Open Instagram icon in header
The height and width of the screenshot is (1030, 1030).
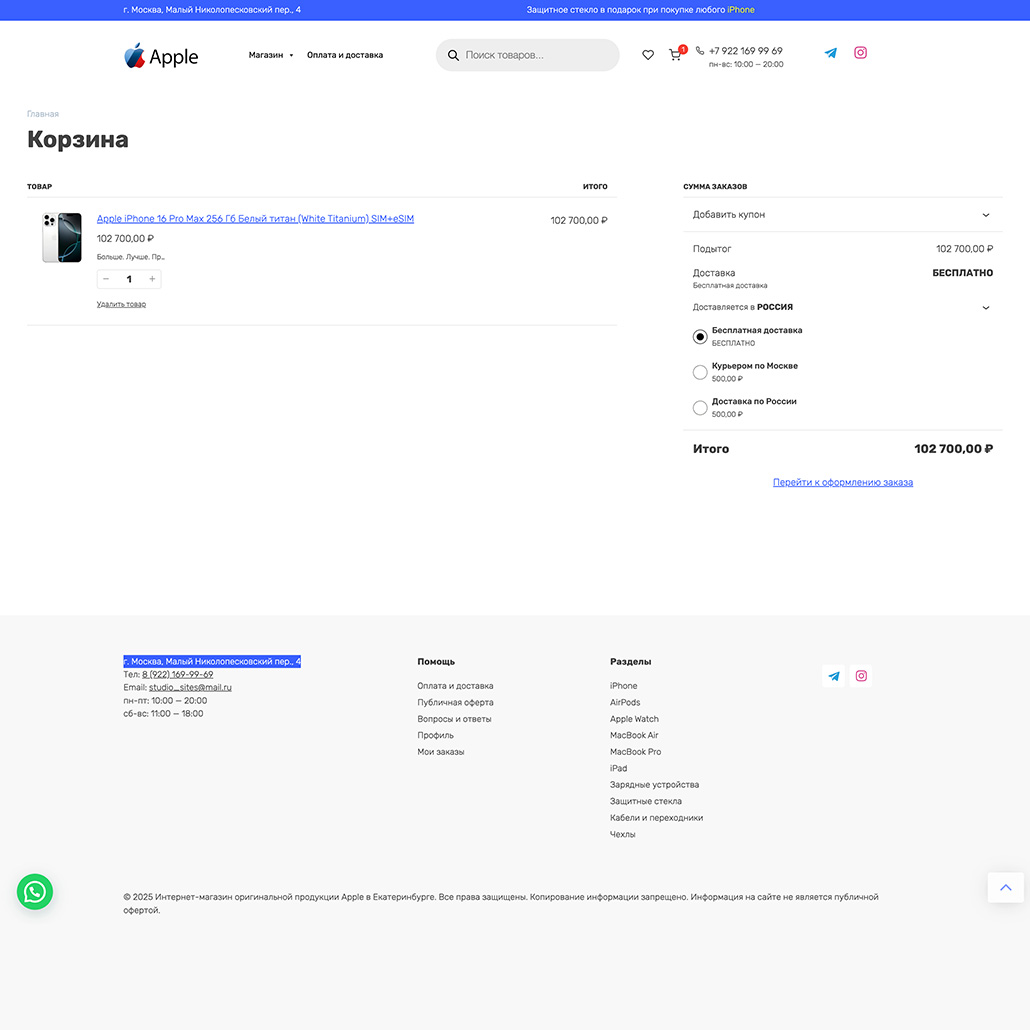(860, 53)
